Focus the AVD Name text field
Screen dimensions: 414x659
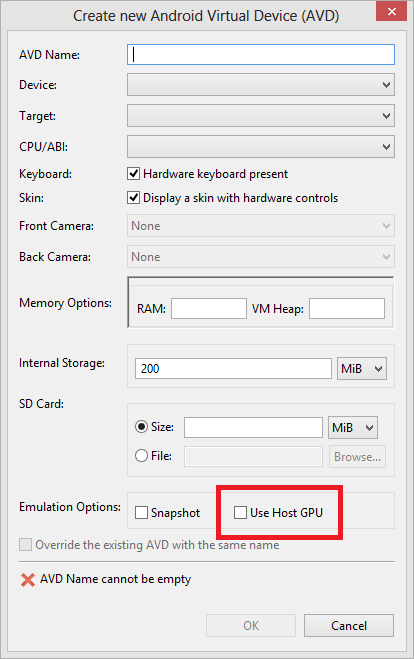pyautogui.click(x=261, y=55)
